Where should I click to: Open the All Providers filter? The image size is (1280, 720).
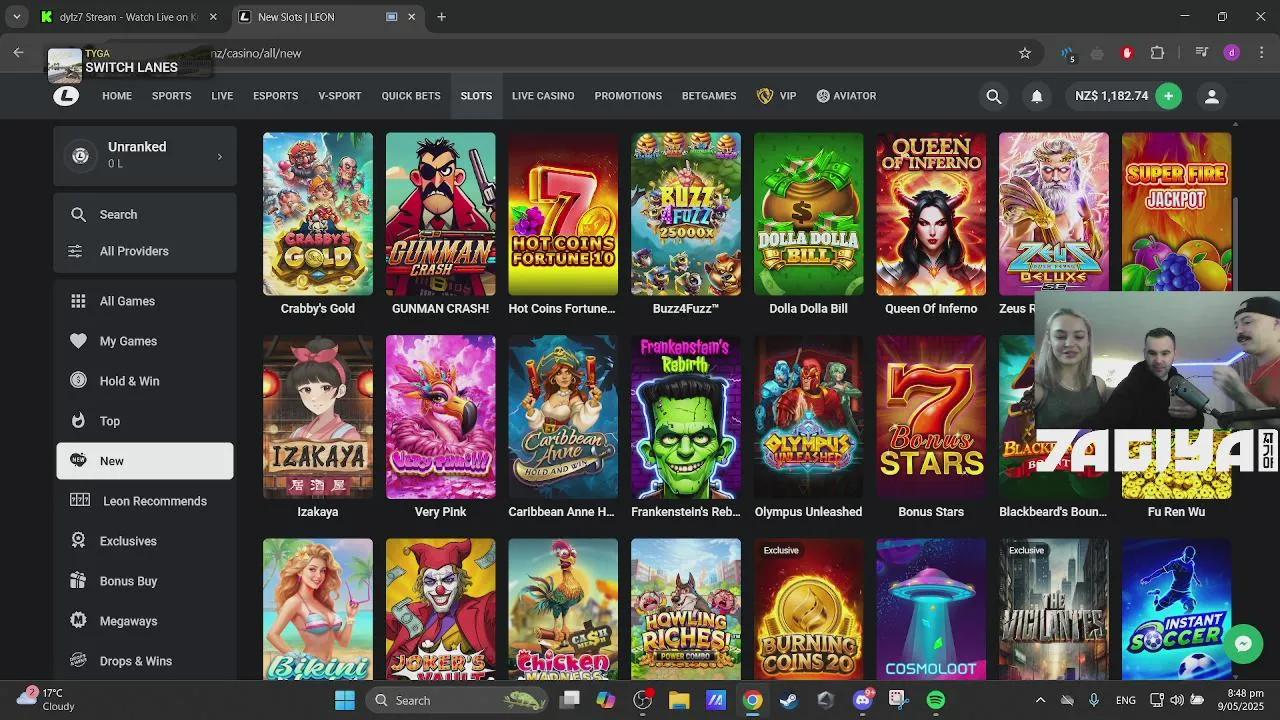[145, 251]
